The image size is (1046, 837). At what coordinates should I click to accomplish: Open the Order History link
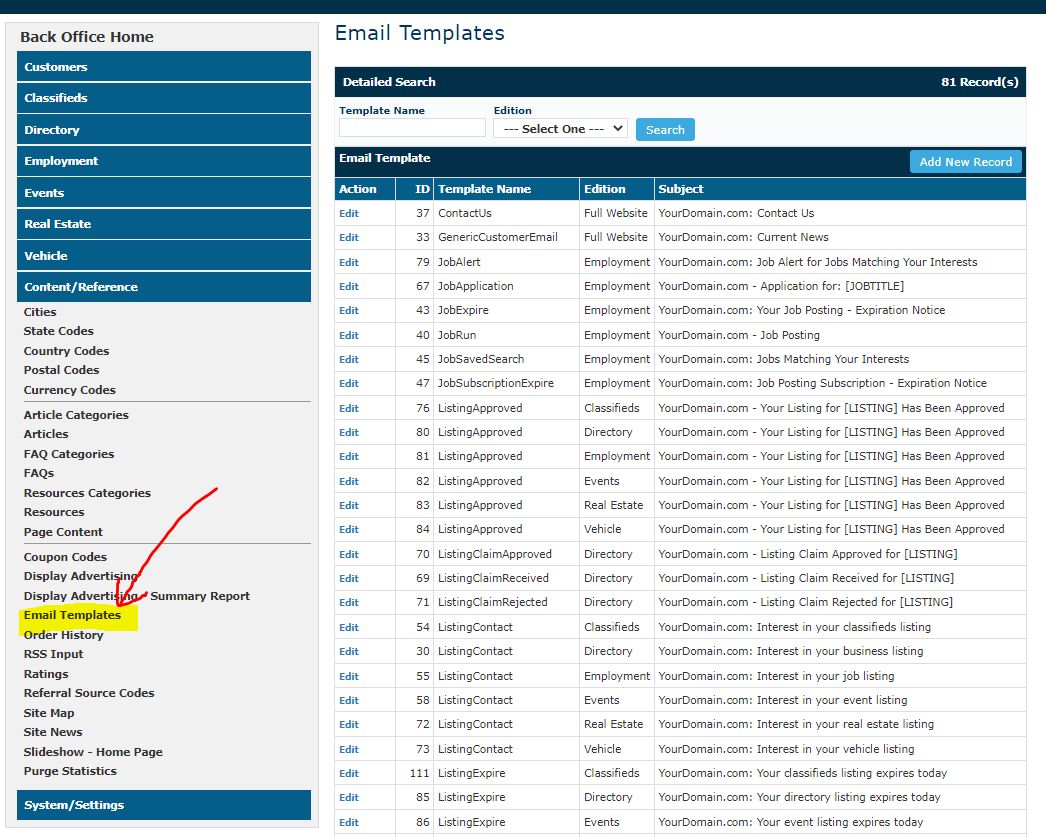63,635
